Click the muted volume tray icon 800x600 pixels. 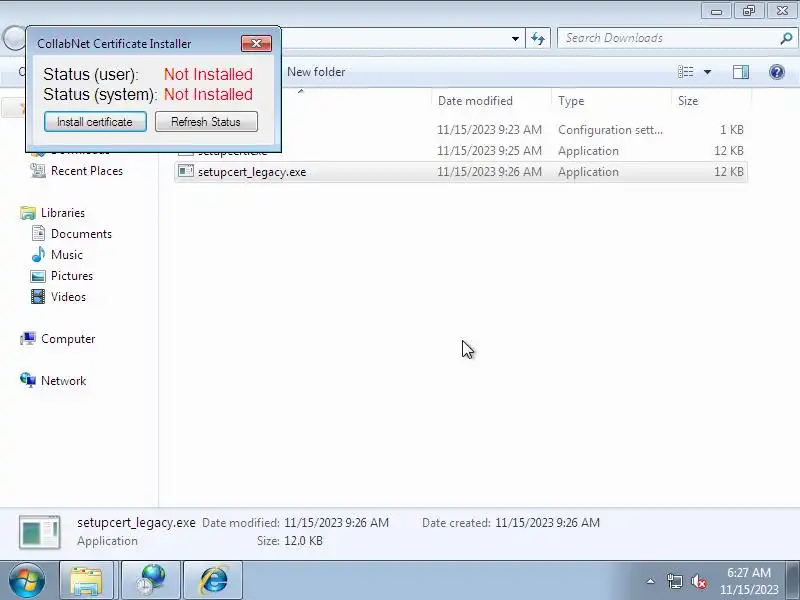pos(698,581)
